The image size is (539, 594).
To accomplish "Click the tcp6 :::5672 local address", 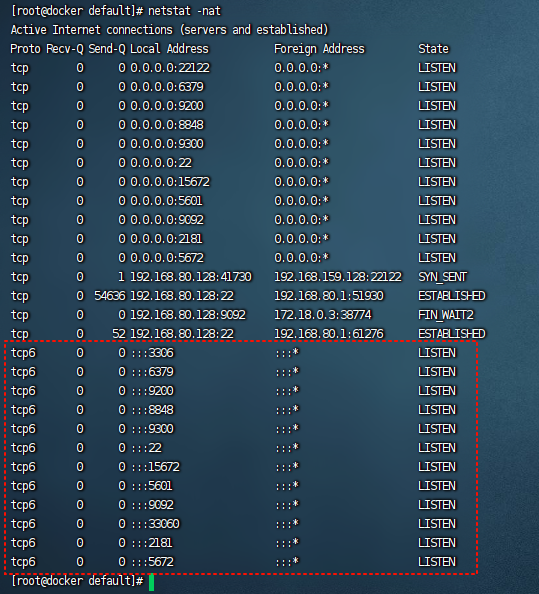I will [x=152, y=562].
